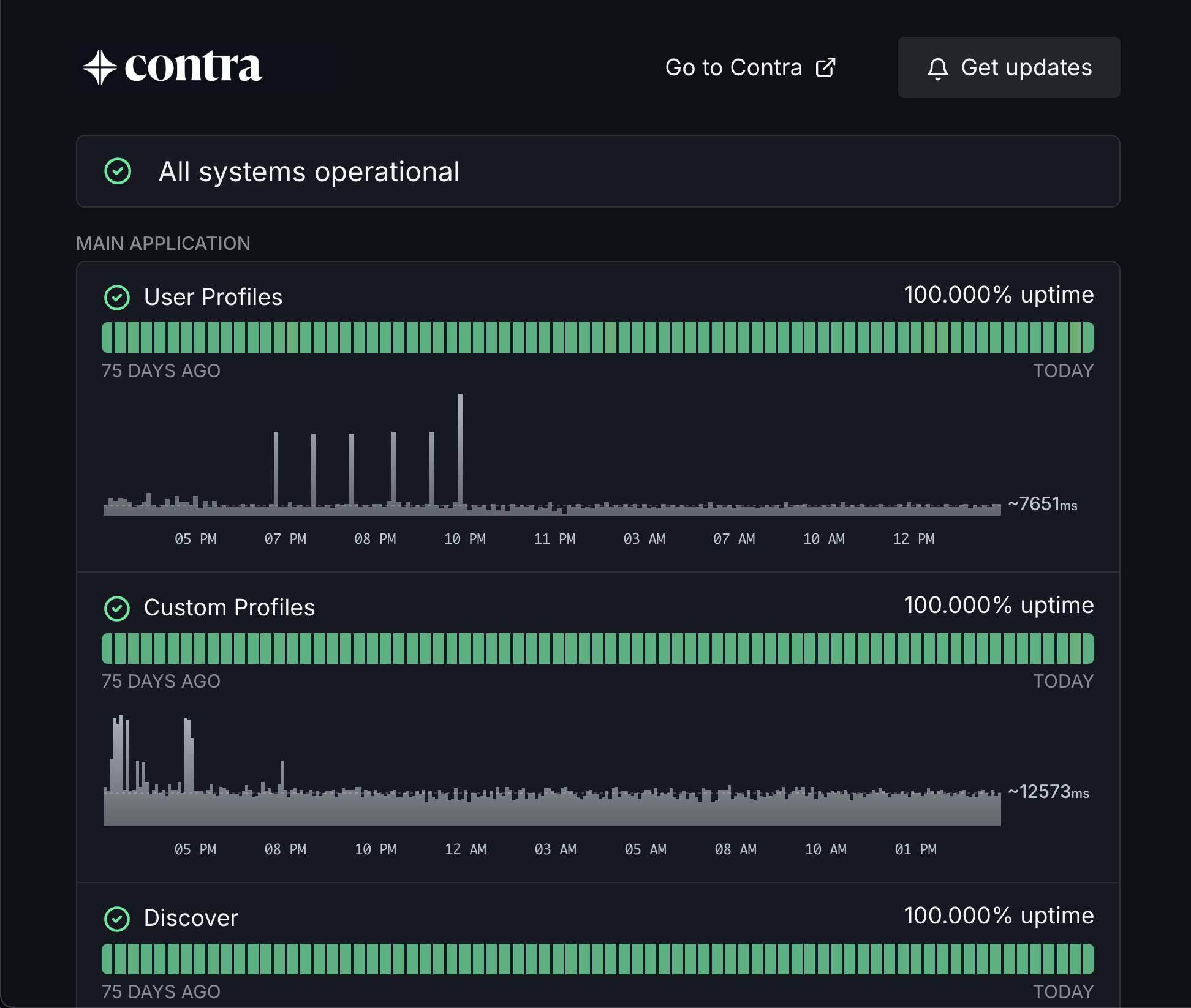Image resolution: width=1191 pixels, height=1008 pixels.
Task: Click the ~12573ms response time label
Action: 1049,792
